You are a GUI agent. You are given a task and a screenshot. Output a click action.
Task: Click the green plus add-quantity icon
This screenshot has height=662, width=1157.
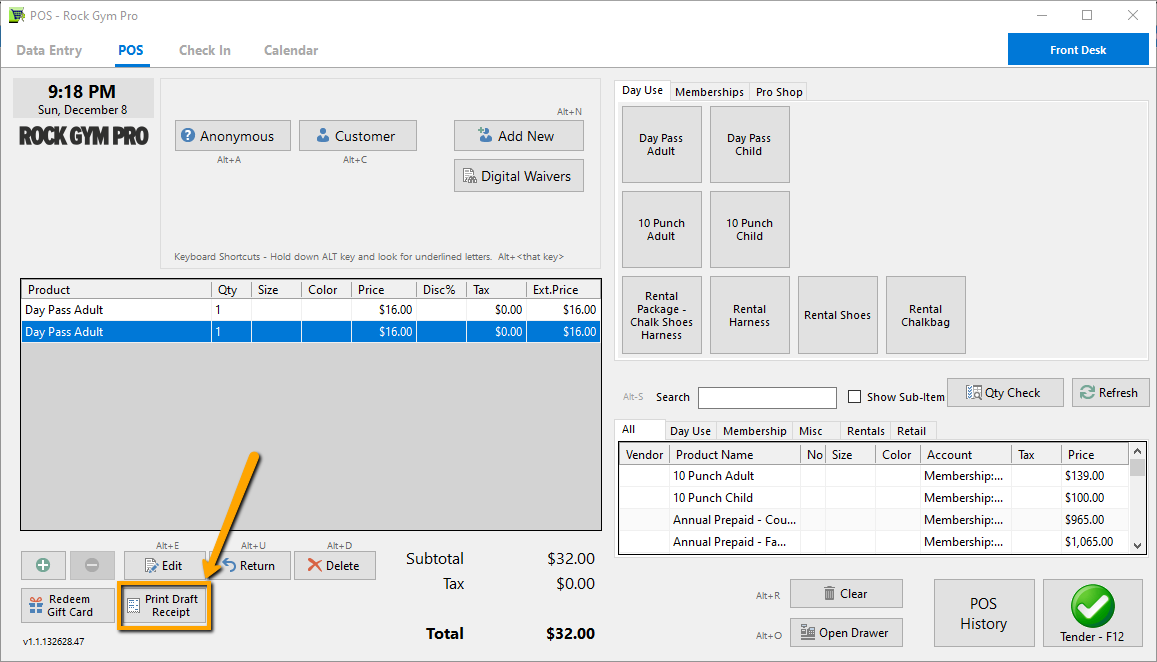[x=43, y=565]
